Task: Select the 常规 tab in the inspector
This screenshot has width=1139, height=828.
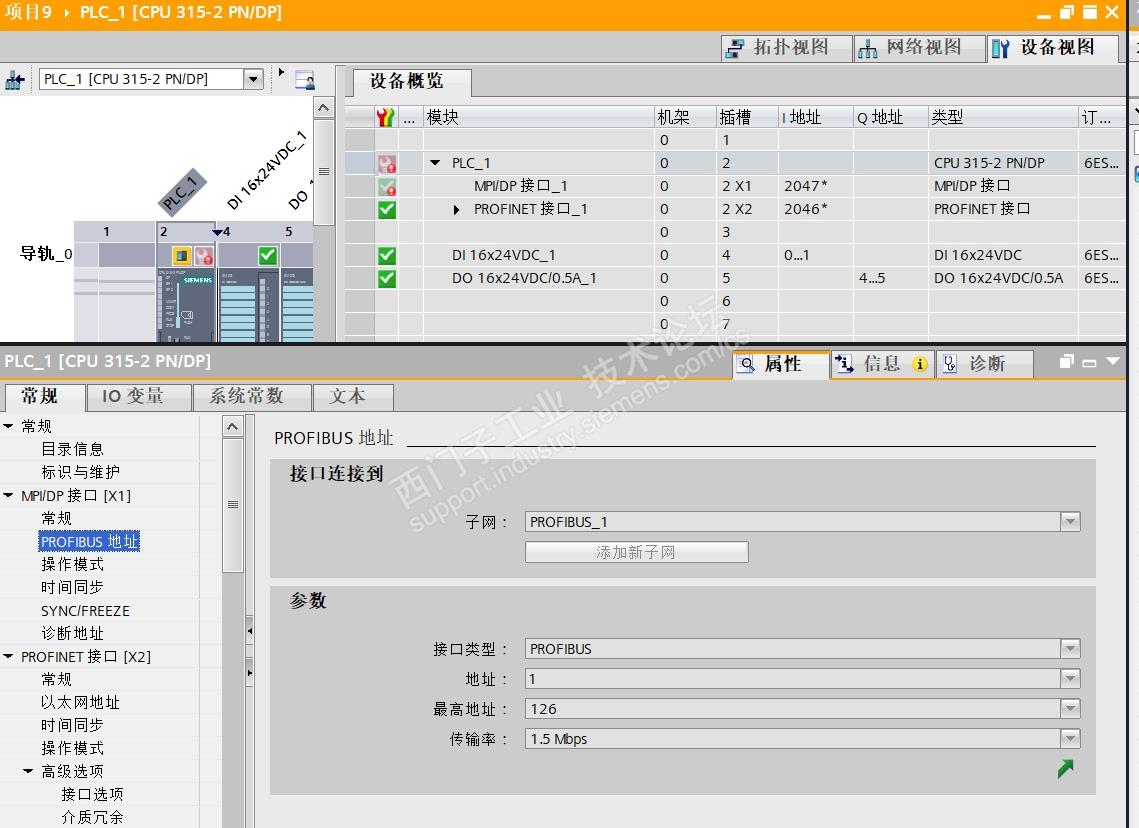Action: [43, 397]
